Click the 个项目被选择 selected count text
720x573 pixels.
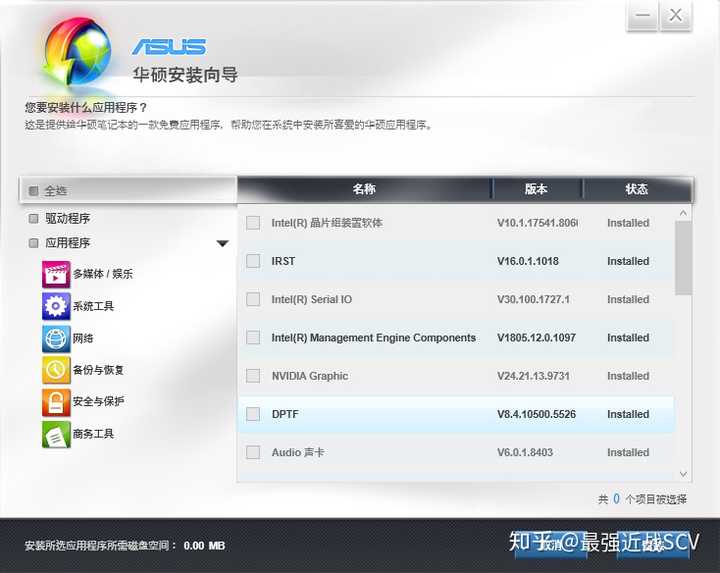pyautogui.click(x=656, y=499)
